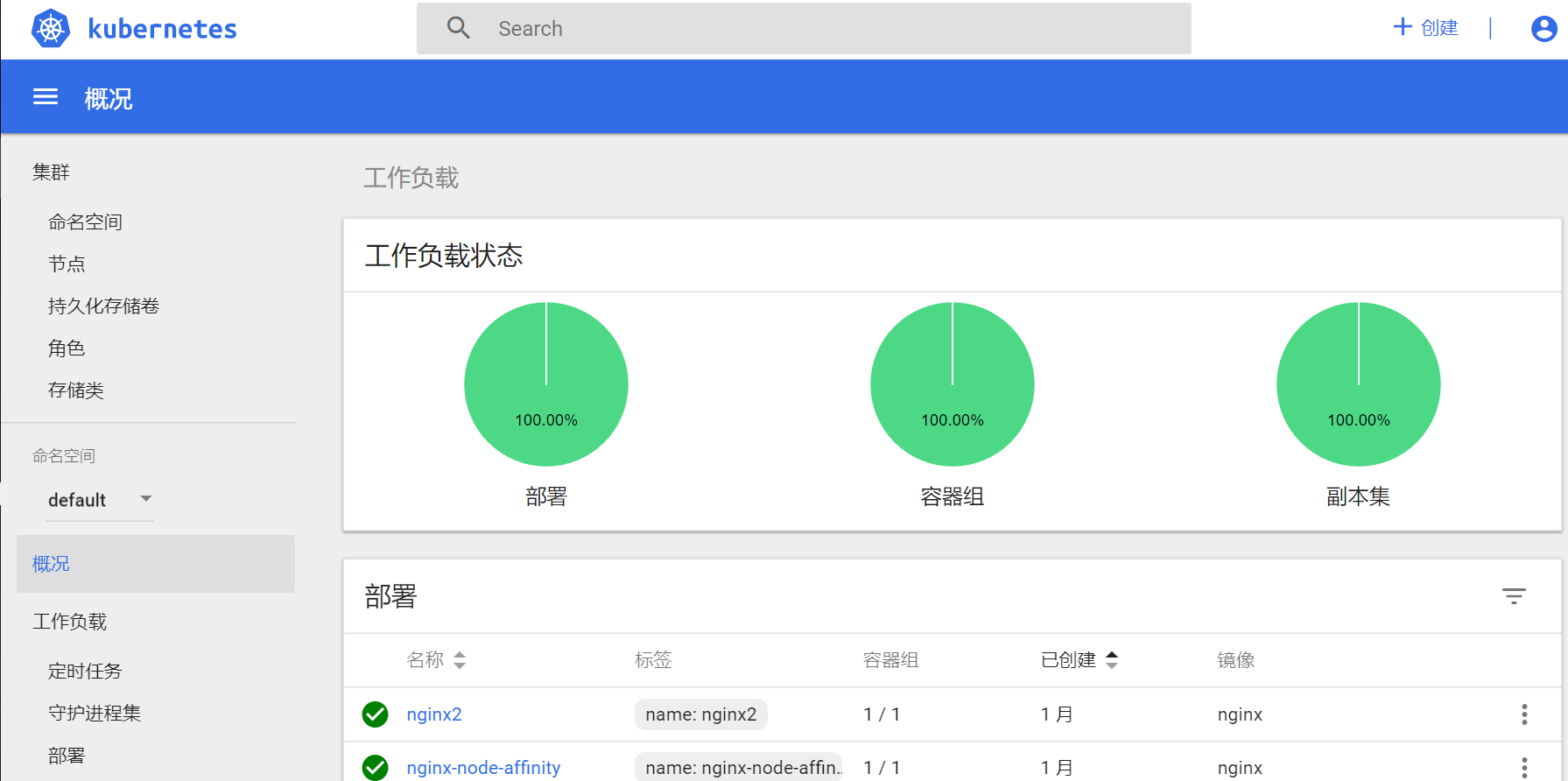1568x781 pixels.
Task: Click 1 月 created cell for nginx2
Action: 1057,714
